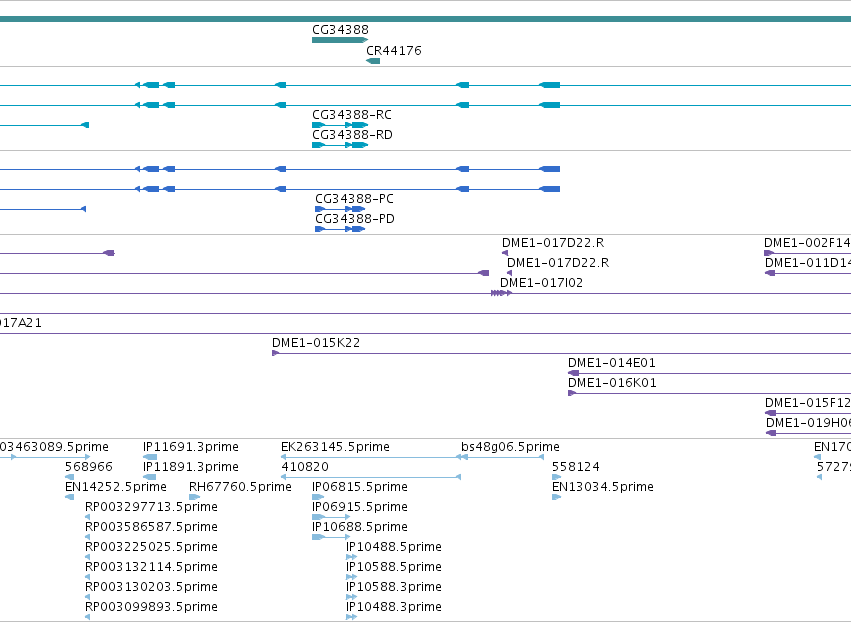Open the CG34388-RD transcript label
This screenshot has width=851, height=622.
tap(352, 135)
